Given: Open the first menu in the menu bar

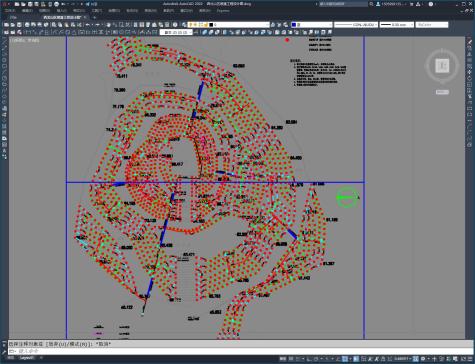Looking at the screenshot, I should (x=10, y=11).
